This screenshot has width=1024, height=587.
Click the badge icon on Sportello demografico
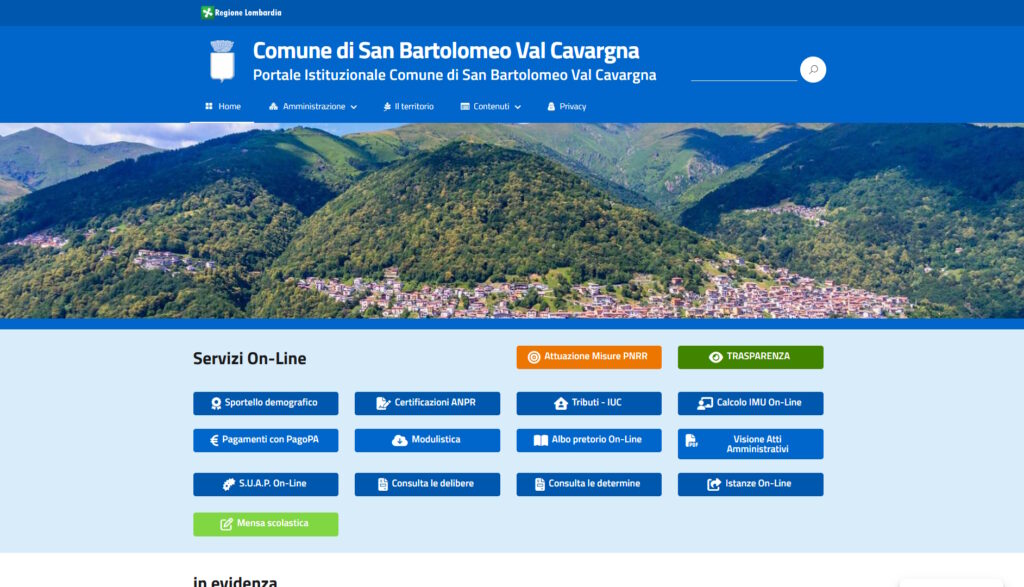(216, 404)
